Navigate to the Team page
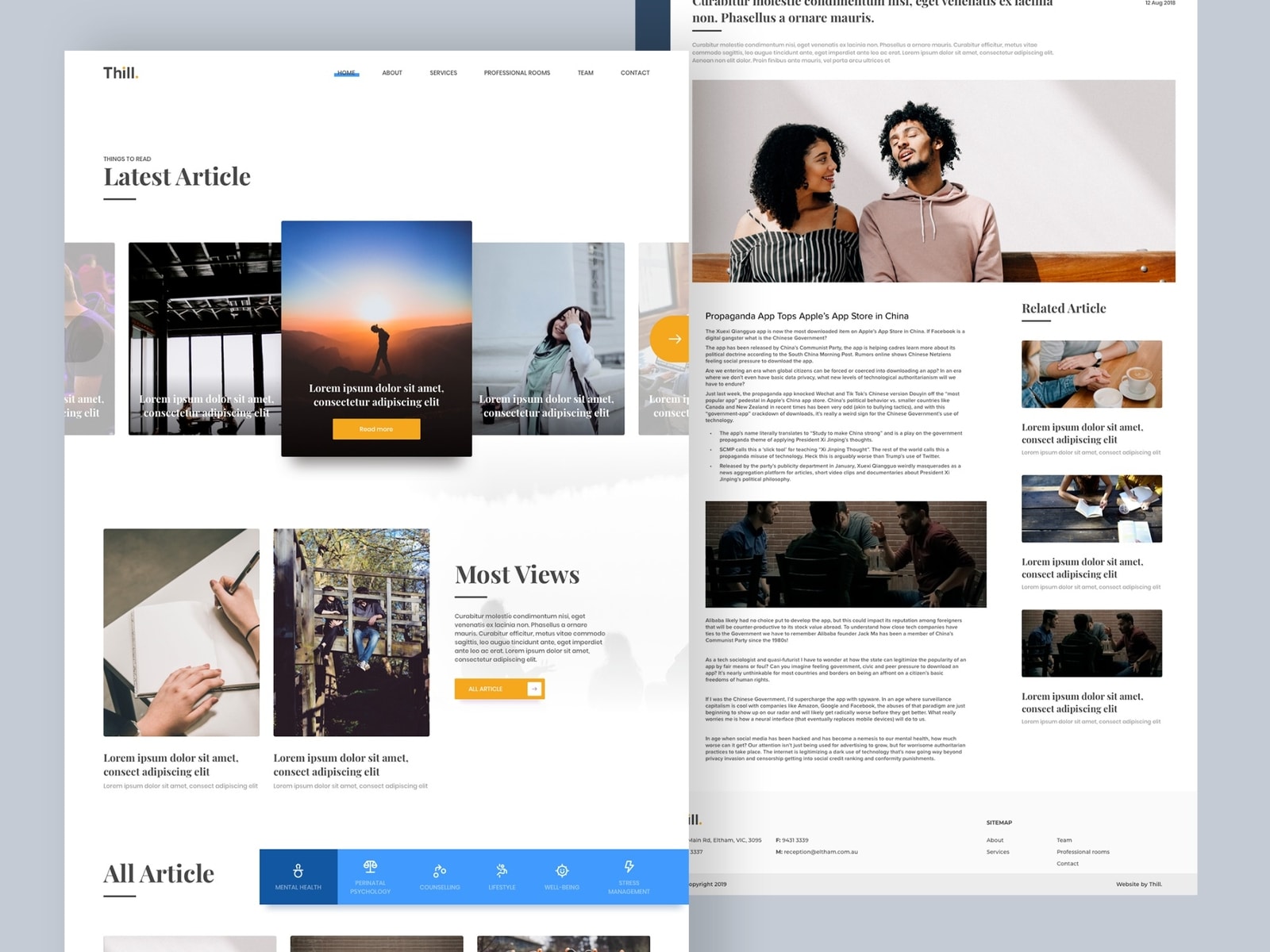Screen dimensions: 1270x952 coord(585,73)
